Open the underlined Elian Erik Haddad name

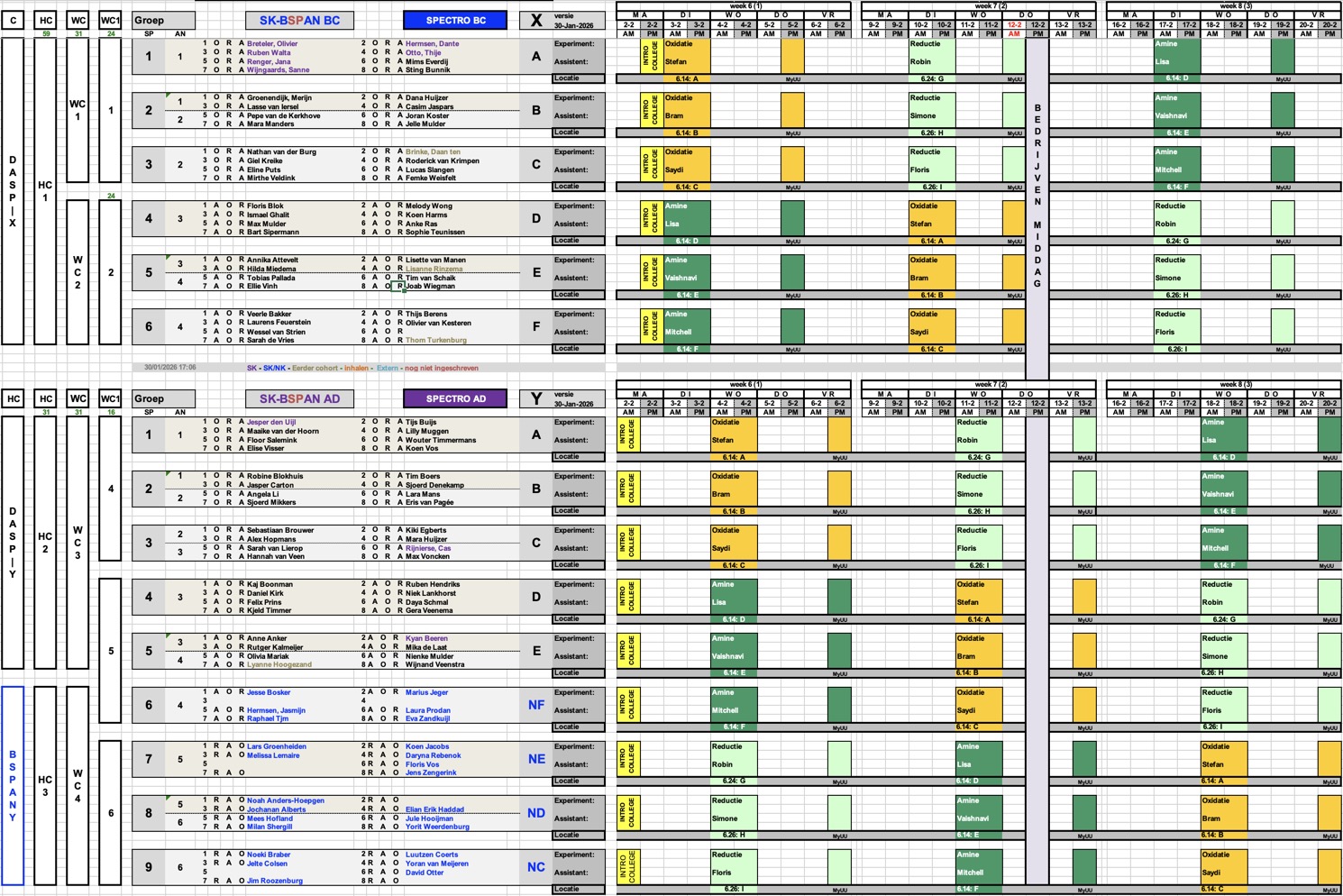click(x=434, y=809)
